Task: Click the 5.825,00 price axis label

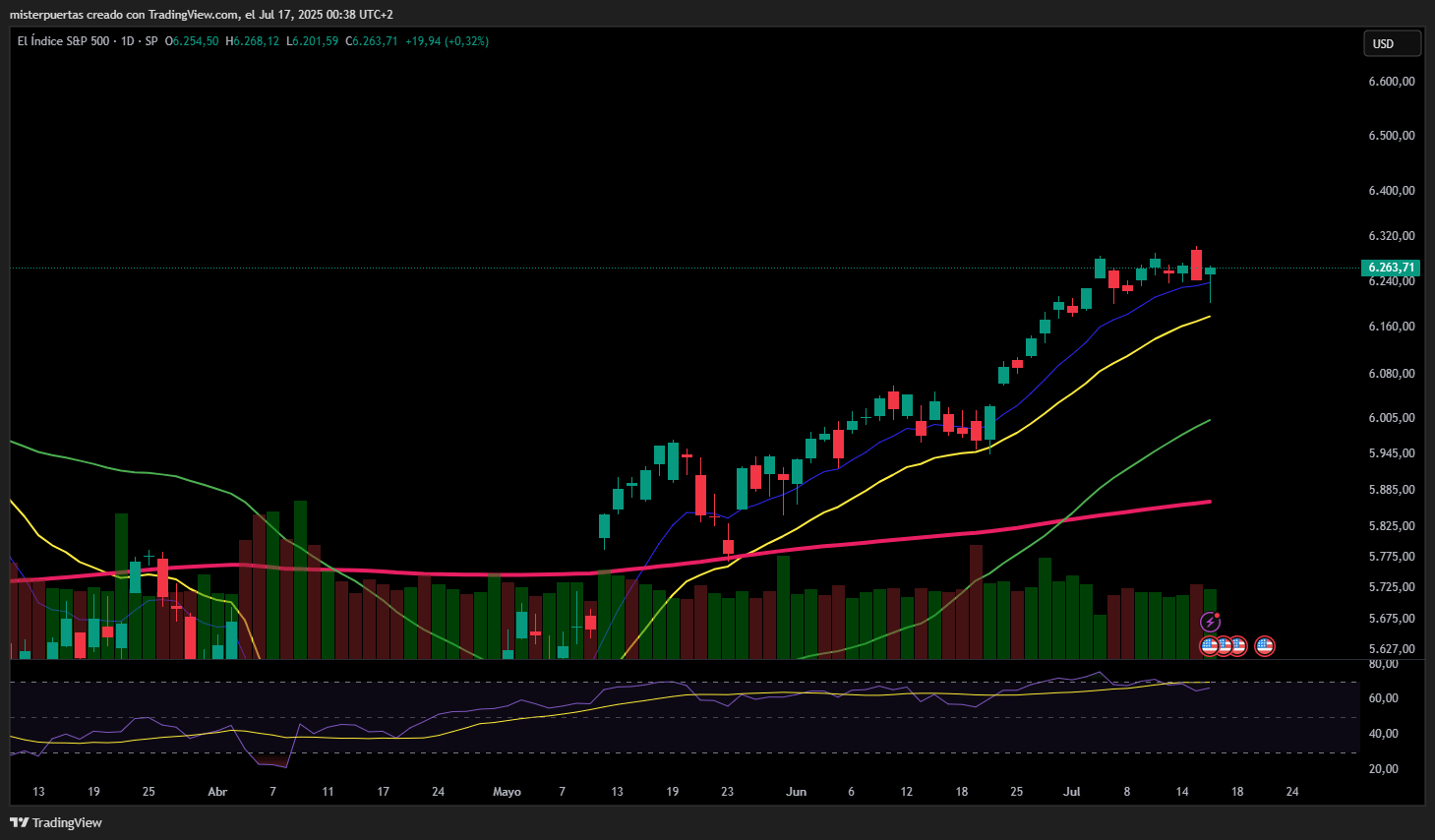Action: 1392,526
